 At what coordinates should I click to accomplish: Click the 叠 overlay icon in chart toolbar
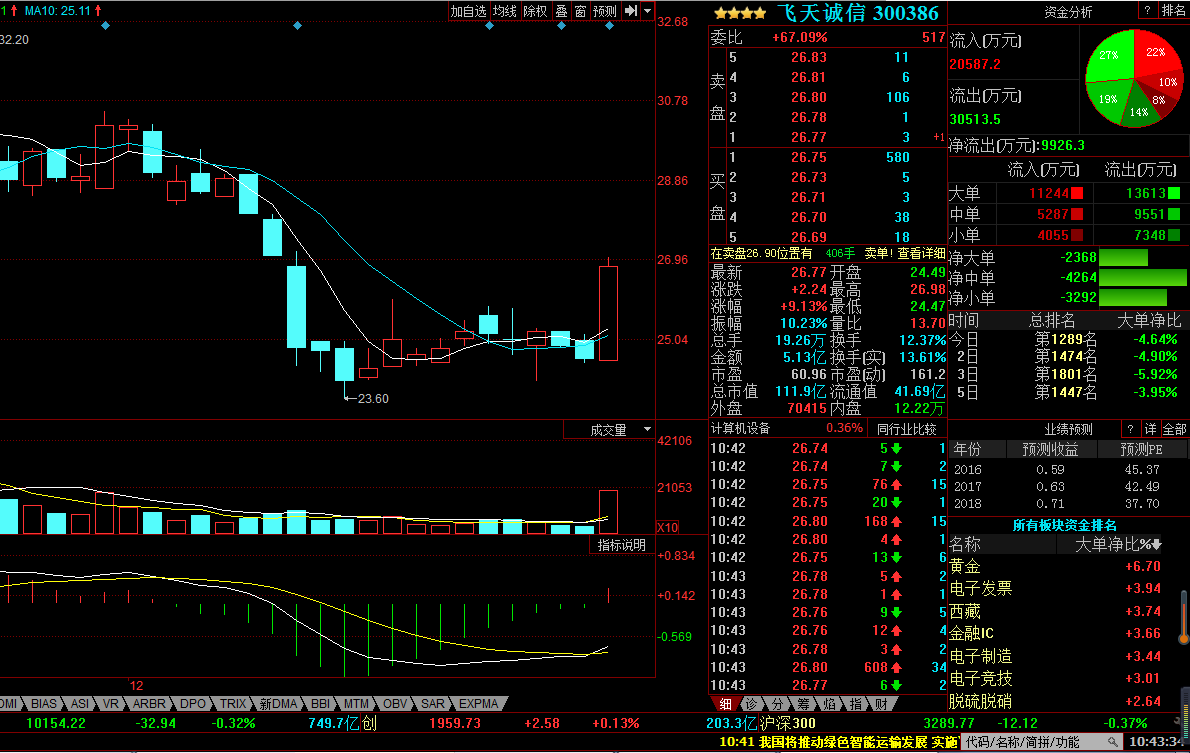pos(561,11)
